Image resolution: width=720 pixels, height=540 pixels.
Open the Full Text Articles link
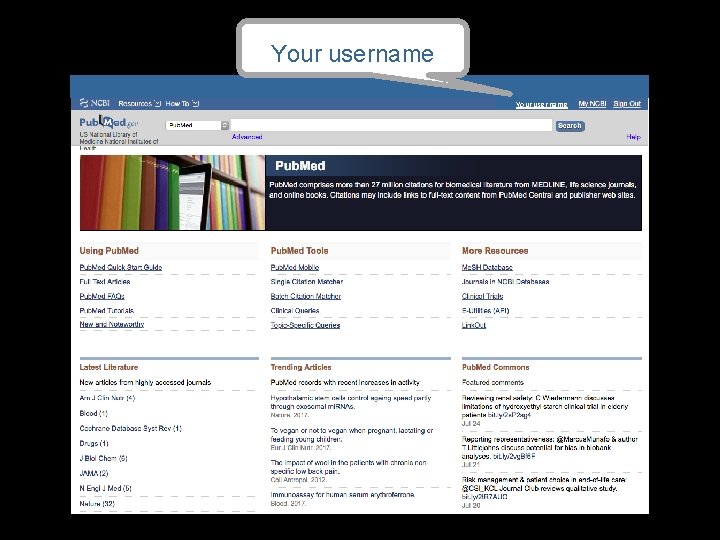coord(105,281)
